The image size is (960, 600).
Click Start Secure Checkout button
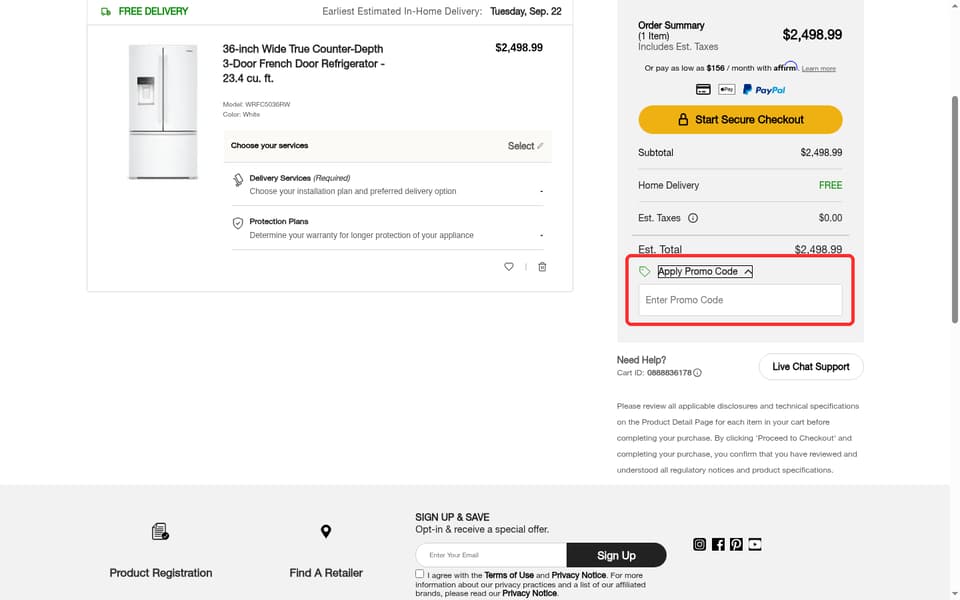tap(740, 119)
